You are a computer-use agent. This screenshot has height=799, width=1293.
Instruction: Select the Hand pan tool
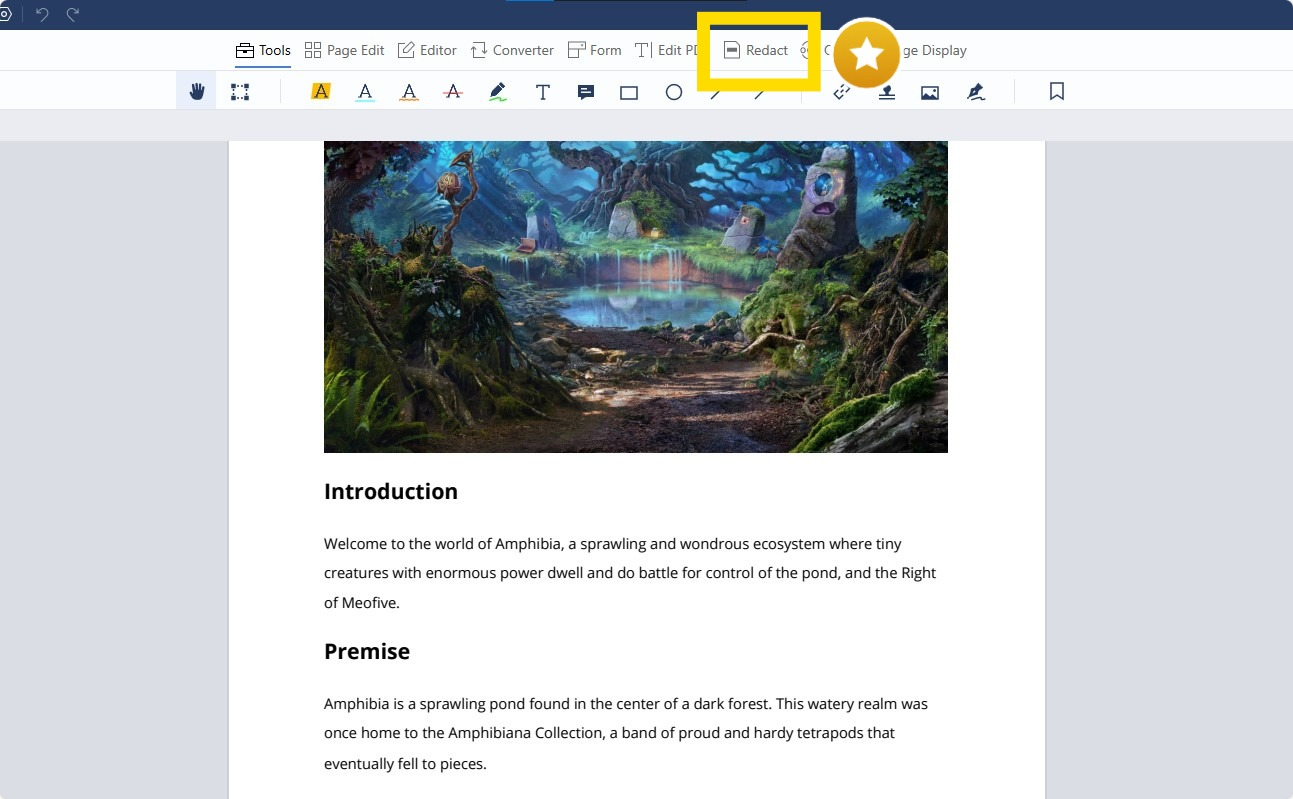[x=197, y=92]
